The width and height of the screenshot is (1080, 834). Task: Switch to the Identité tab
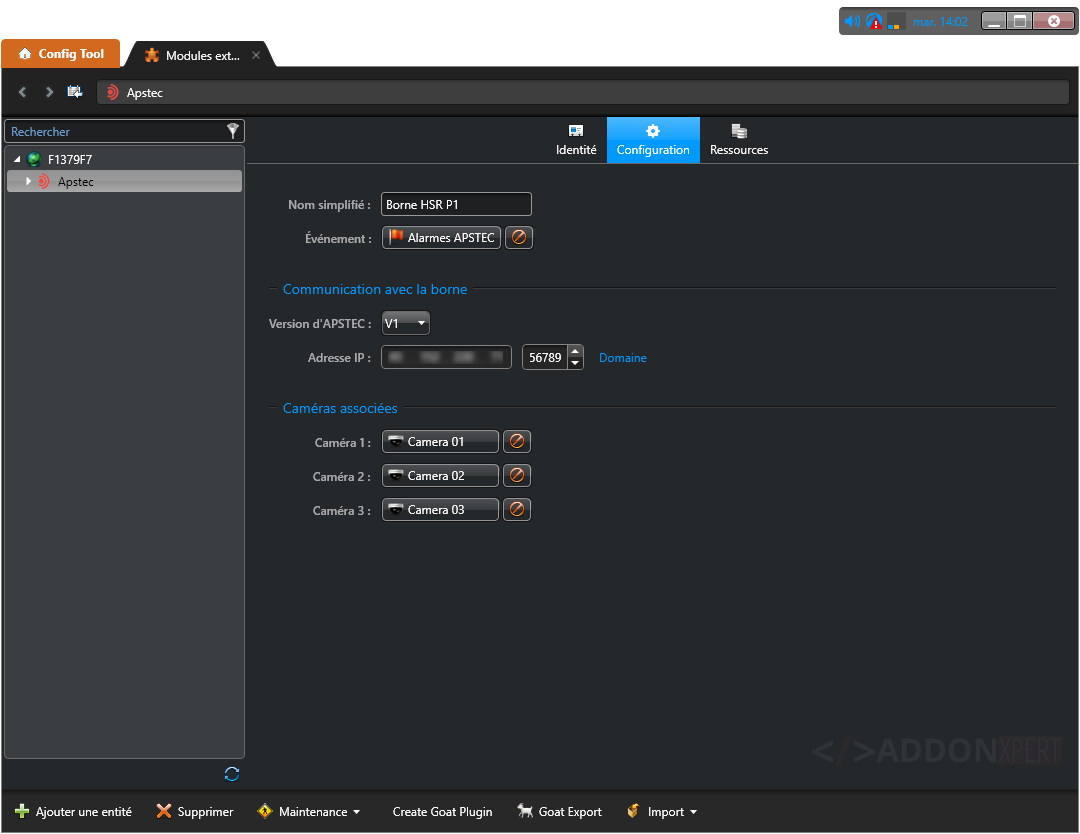pyautogui.click(x=576, y=140)
